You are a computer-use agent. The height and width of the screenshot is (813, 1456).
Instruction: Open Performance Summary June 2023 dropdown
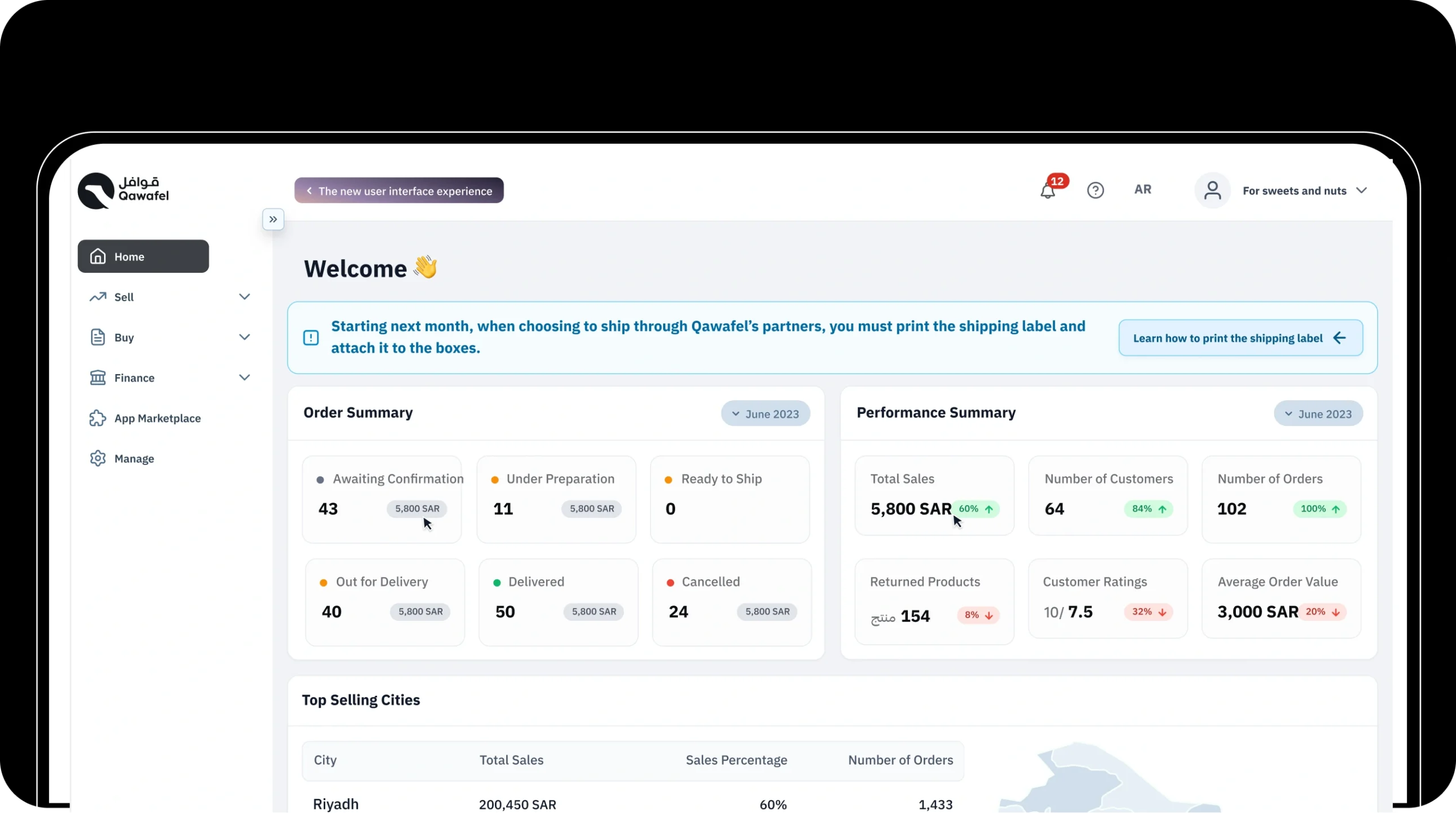(x=1318, y=414)
